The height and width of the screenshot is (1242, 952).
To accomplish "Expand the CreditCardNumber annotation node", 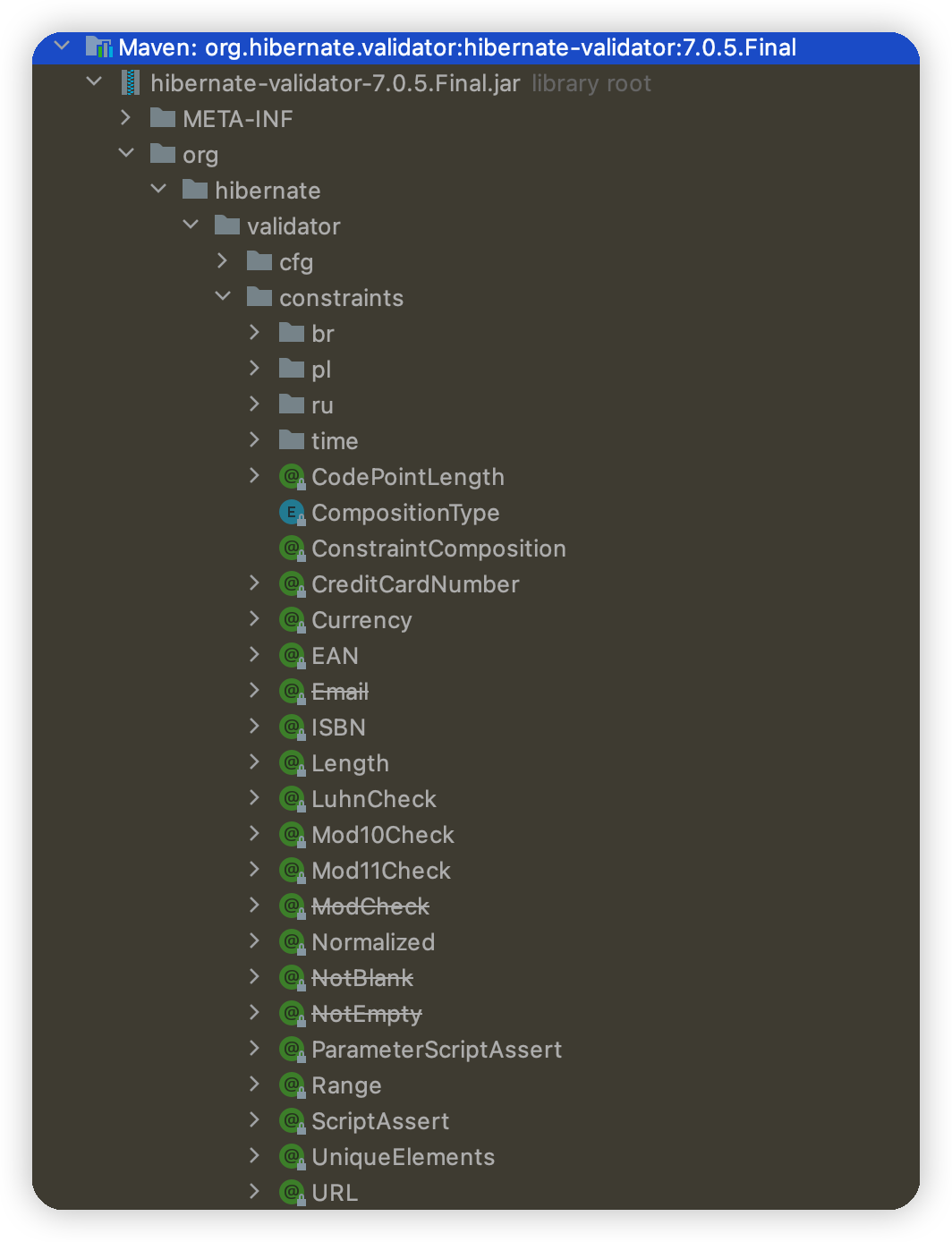I will tap(255, 583).
